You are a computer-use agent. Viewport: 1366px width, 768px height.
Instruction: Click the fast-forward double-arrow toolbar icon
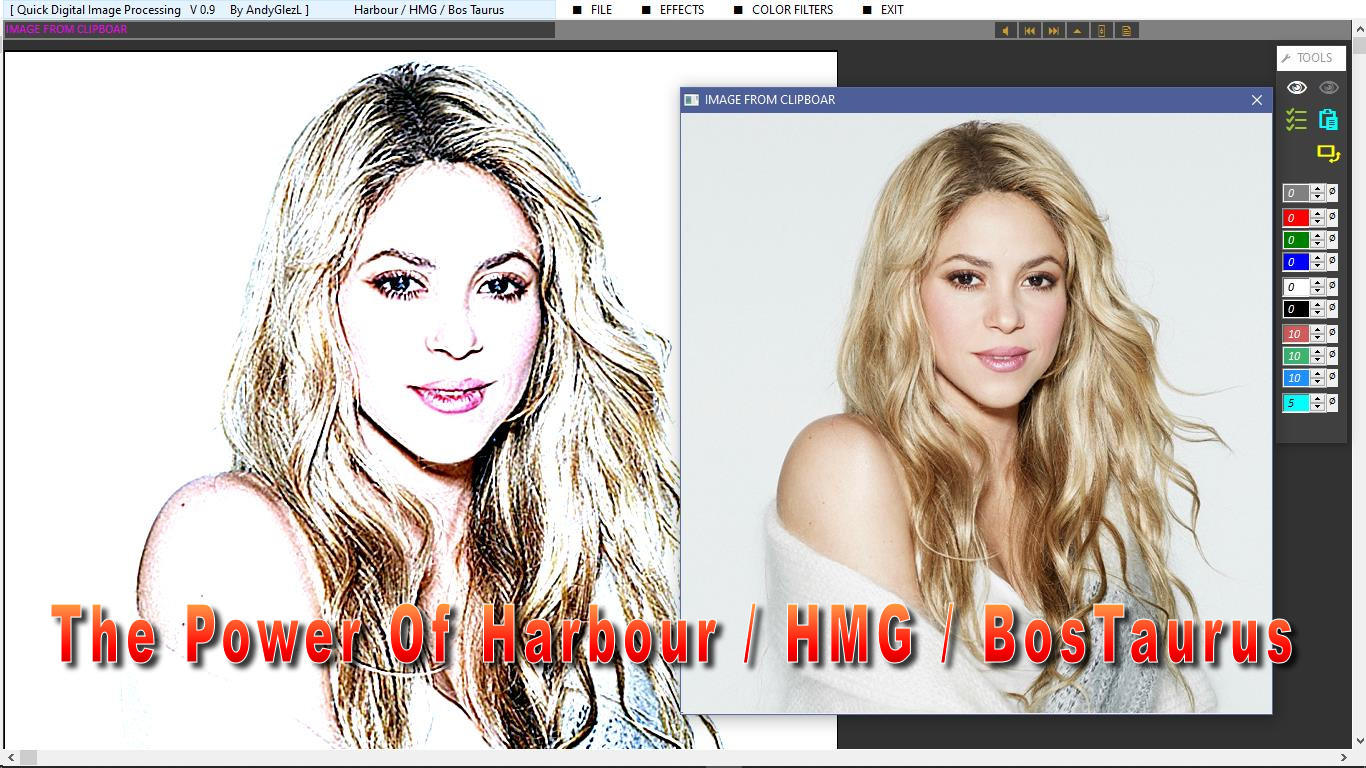1053,31
